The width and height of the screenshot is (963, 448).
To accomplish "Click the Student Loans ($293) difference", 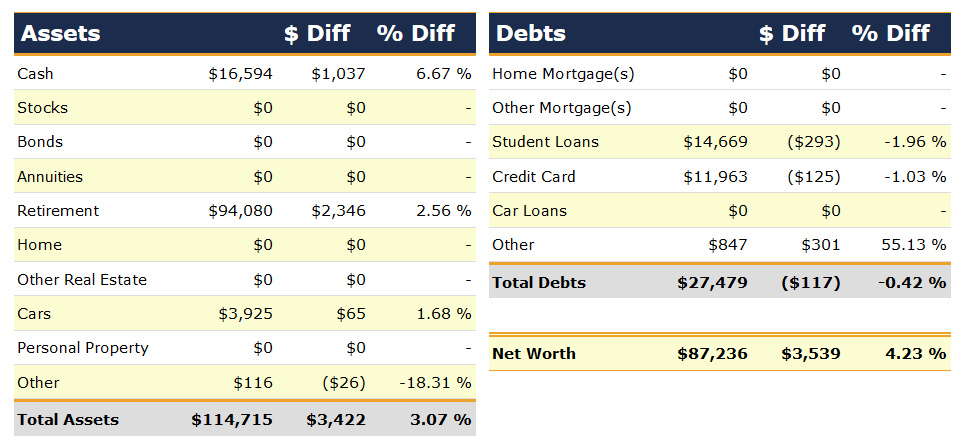I will [813, 142].
